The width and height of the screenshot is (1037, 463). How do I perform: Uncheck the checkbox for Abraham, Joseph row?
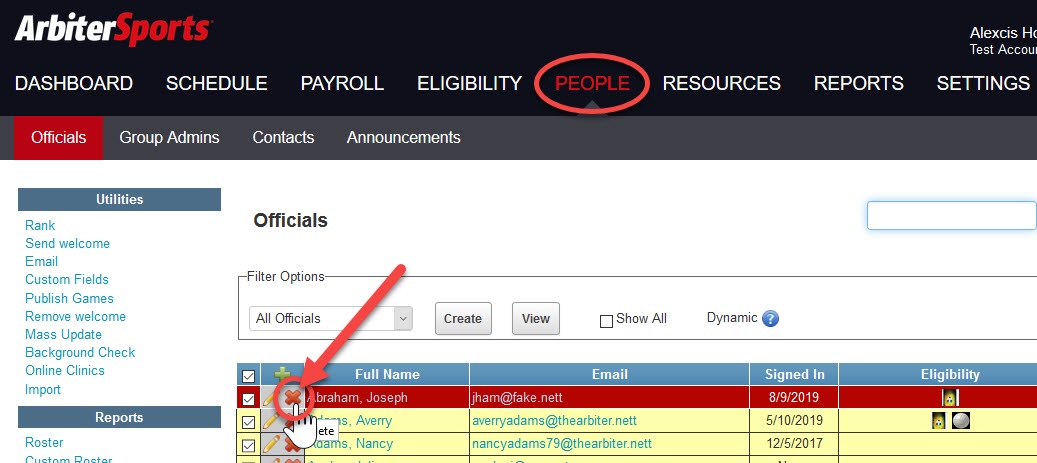248,398
